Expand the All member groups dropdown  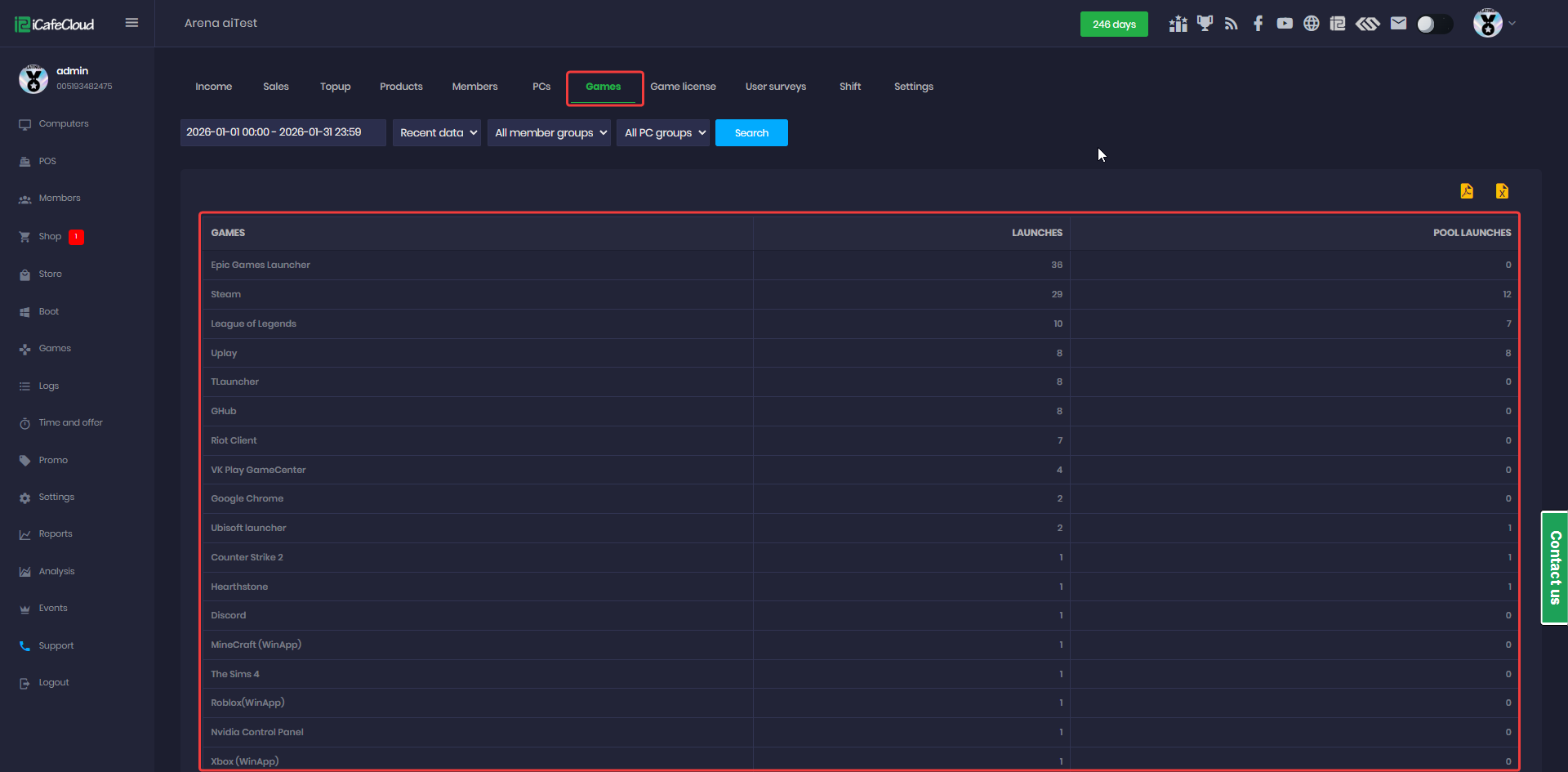[x=549, y=132]
